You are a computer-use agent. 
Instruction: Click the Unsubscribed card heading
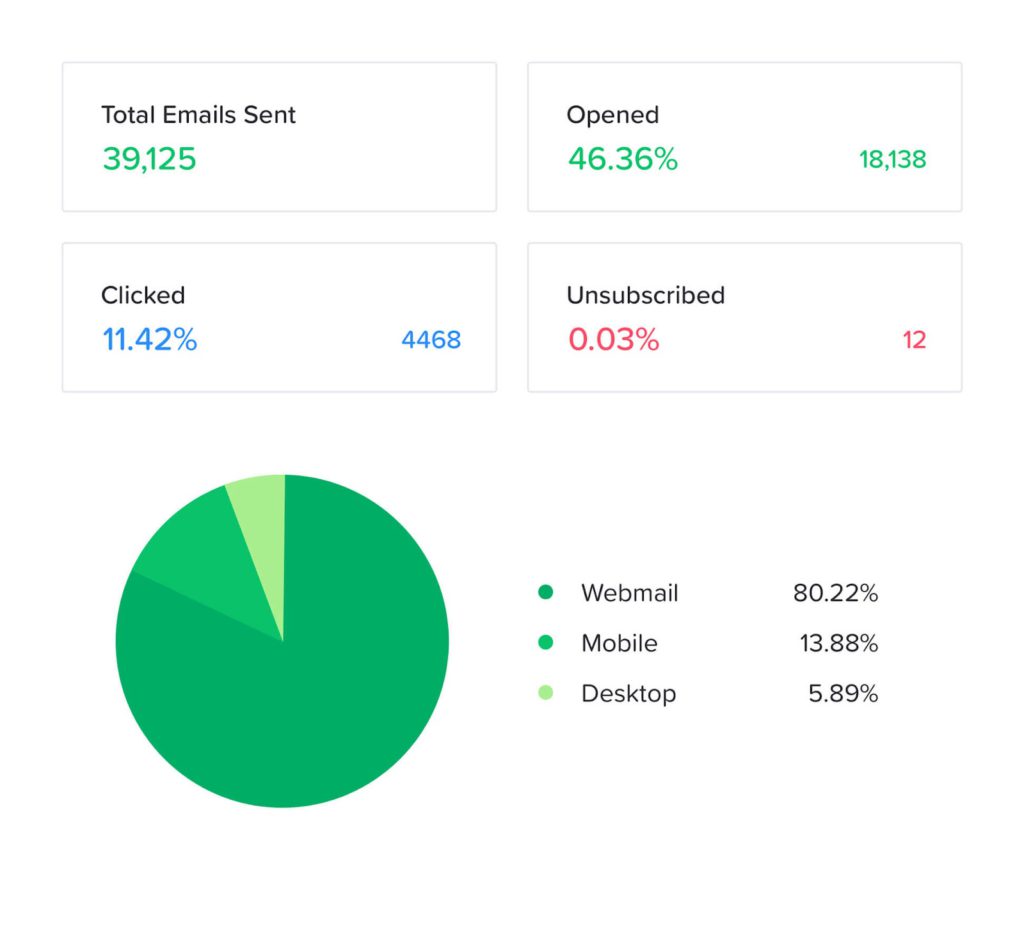click(645, 295)
